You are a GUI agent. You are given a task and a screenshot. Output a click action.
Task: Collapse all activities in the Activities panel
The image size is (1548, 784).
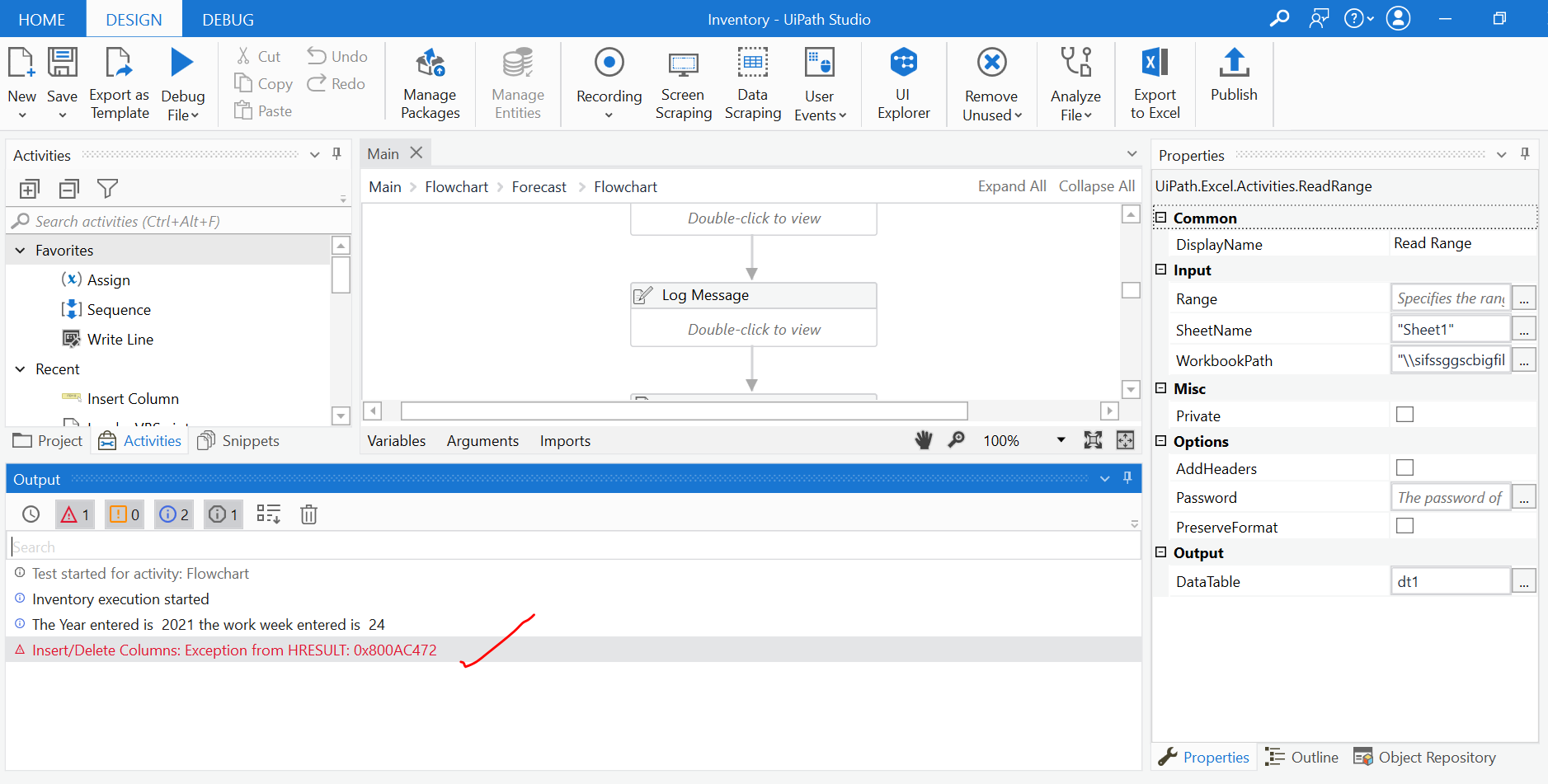pos(69,189)
